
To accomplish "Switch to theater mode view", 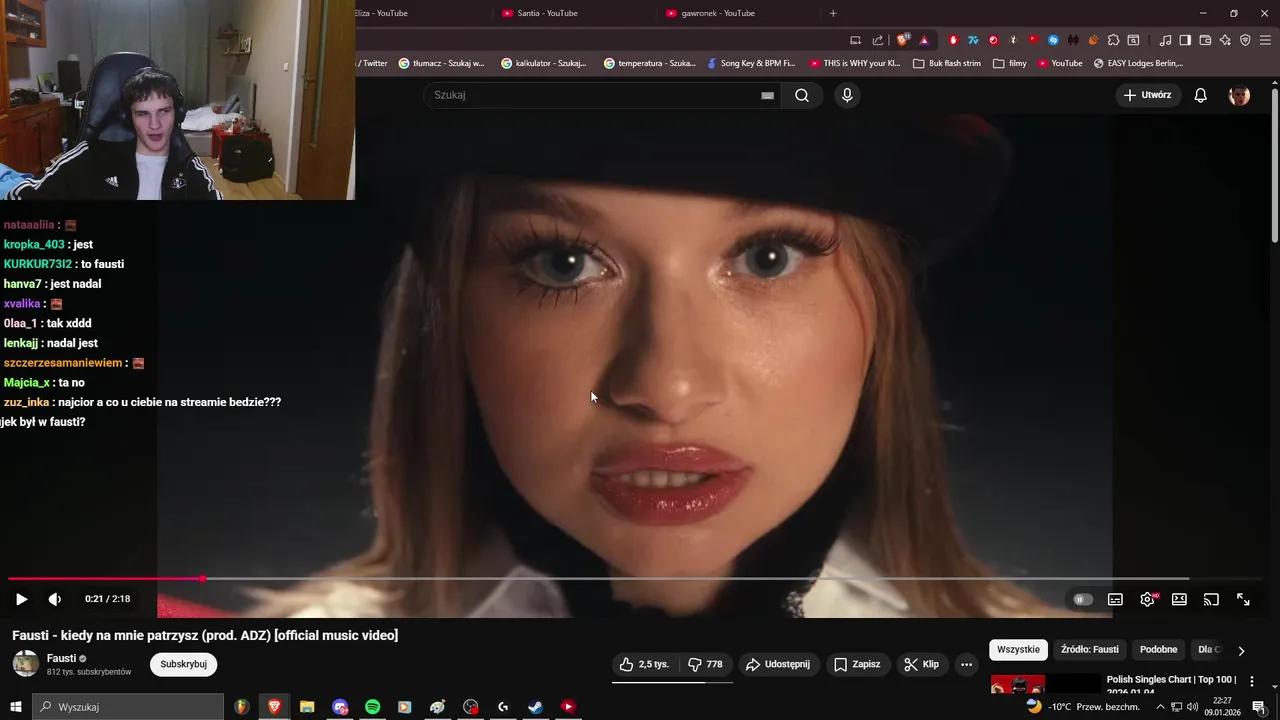I will click(x=1179, y=599).
